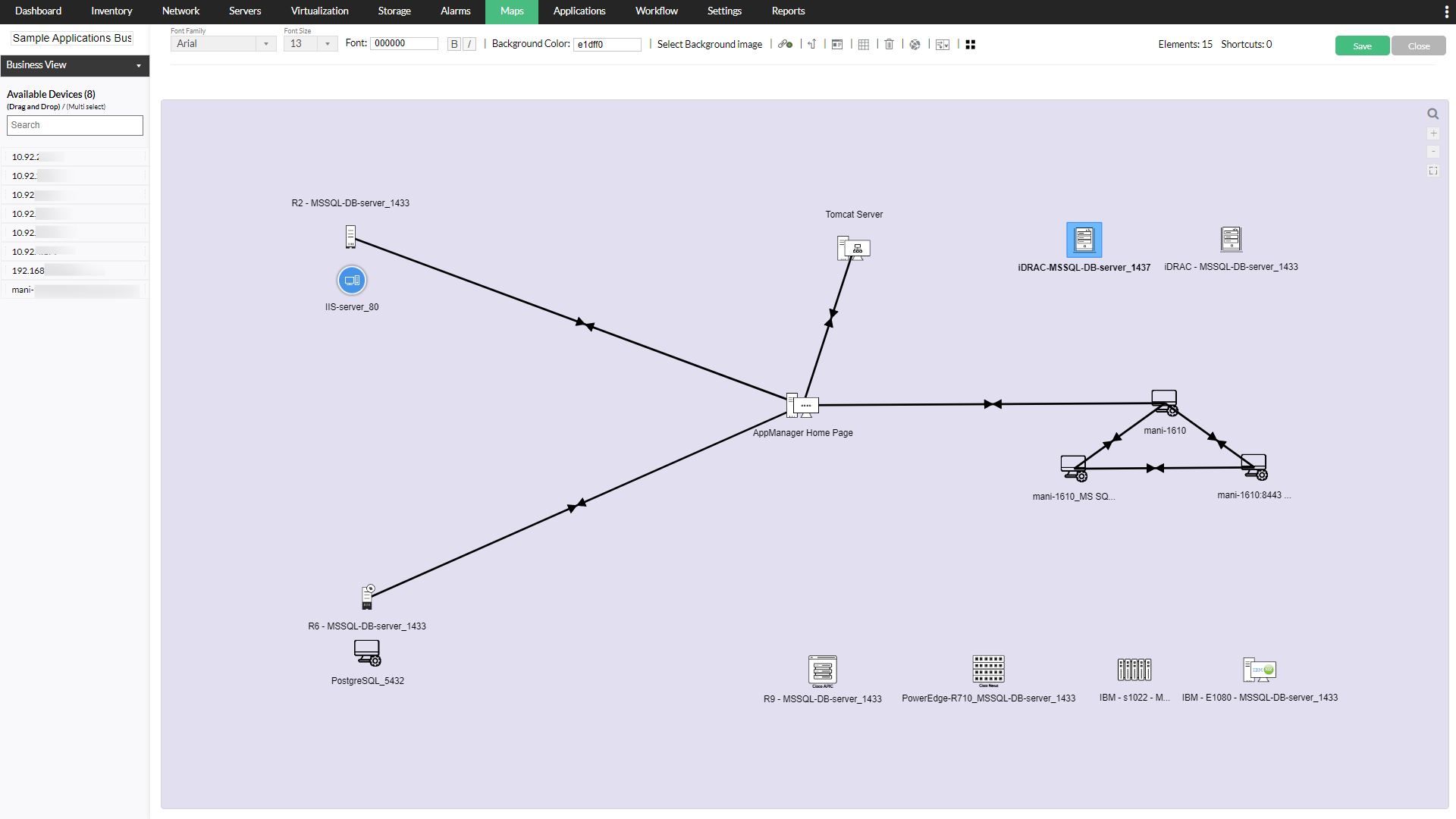Click the four-squares layout icon
The width and height of the screenshot is (1456, 819).
point(971,45)
